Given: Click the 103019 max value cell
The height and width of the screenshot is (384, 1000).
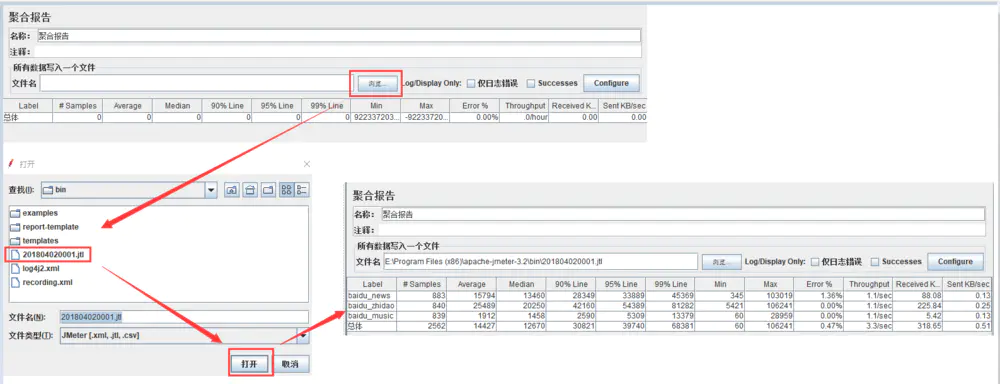Looking at the screenshot, I should point(769,295).
